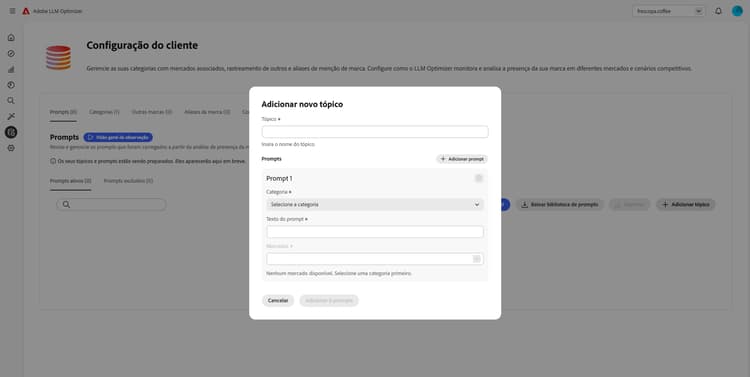Viewport: 750px width, 377px height.
Task: Open the user profile avatar
Action: click(x=737, y=11)
